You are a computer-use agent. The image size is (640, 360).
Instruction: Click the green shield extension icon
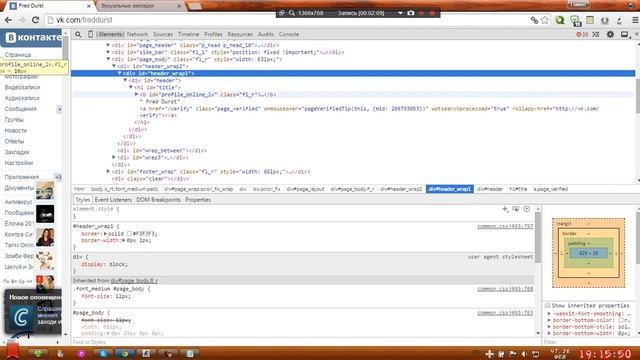pyautogui.click(x=575, y=20)
